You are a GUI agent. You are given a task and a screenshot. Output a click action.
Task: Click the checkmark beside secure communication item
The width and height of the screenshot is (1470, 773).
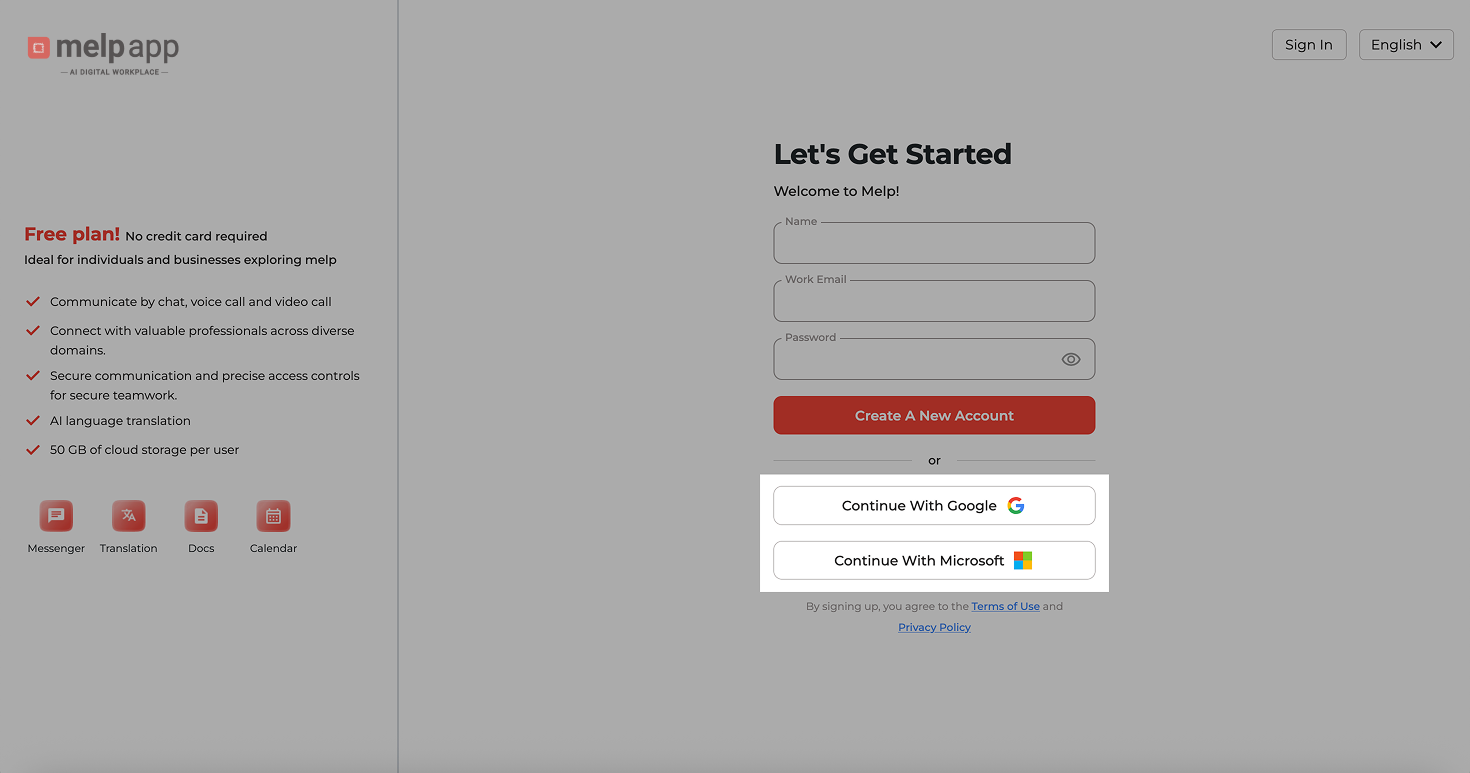32,375
